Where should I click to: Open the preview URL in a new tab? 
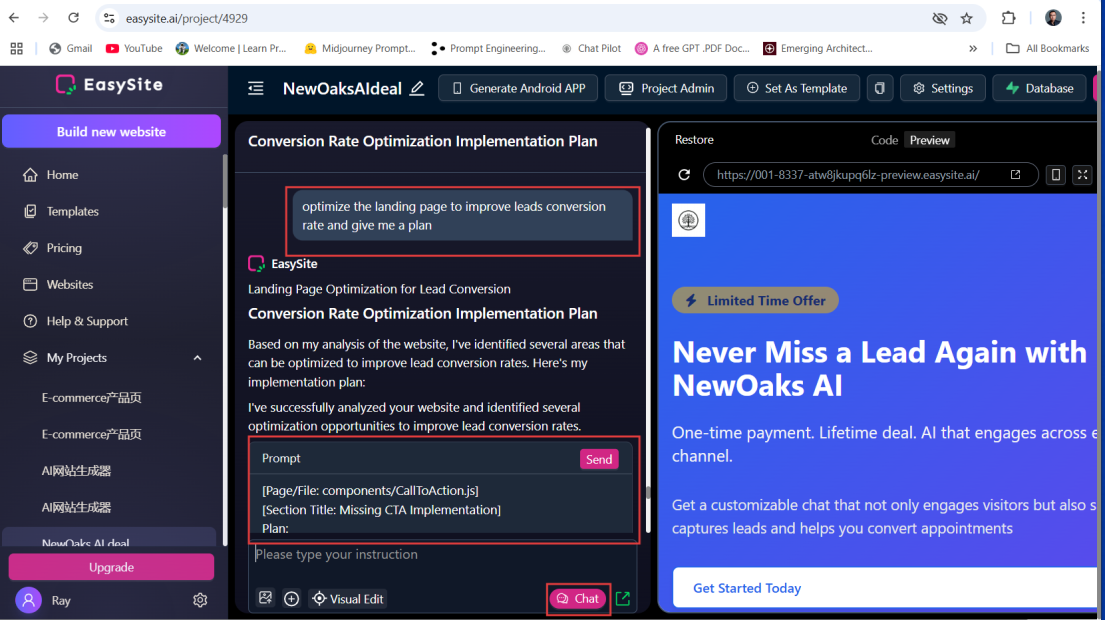[x=1015, y=175]
